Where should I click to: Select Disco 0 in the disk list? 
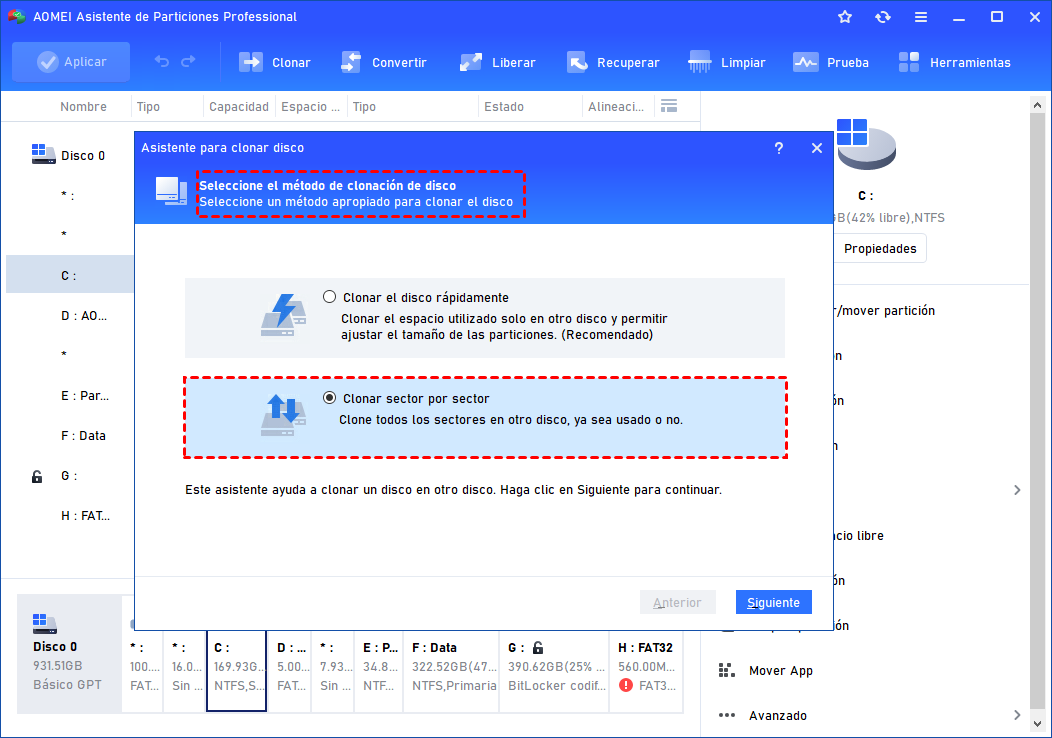pos(70,155)
